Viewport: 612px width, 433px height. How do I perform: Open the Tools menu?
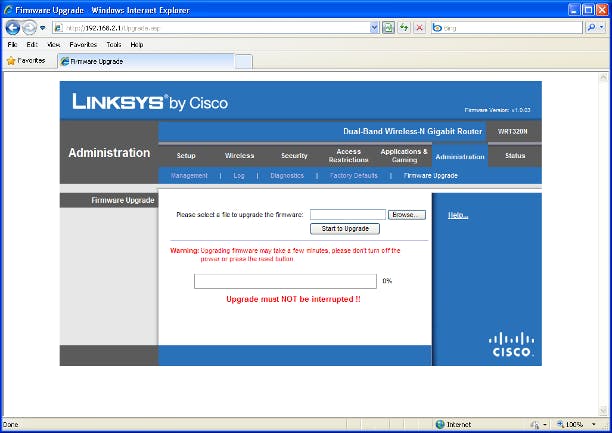[114, 45]
